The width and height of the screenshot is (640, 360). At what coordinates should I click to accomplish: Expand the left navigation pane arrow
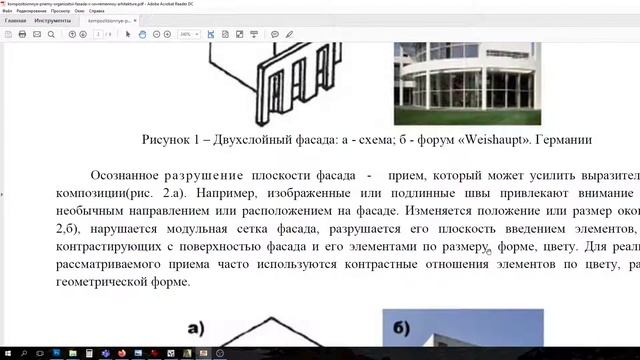pos(2,194)
